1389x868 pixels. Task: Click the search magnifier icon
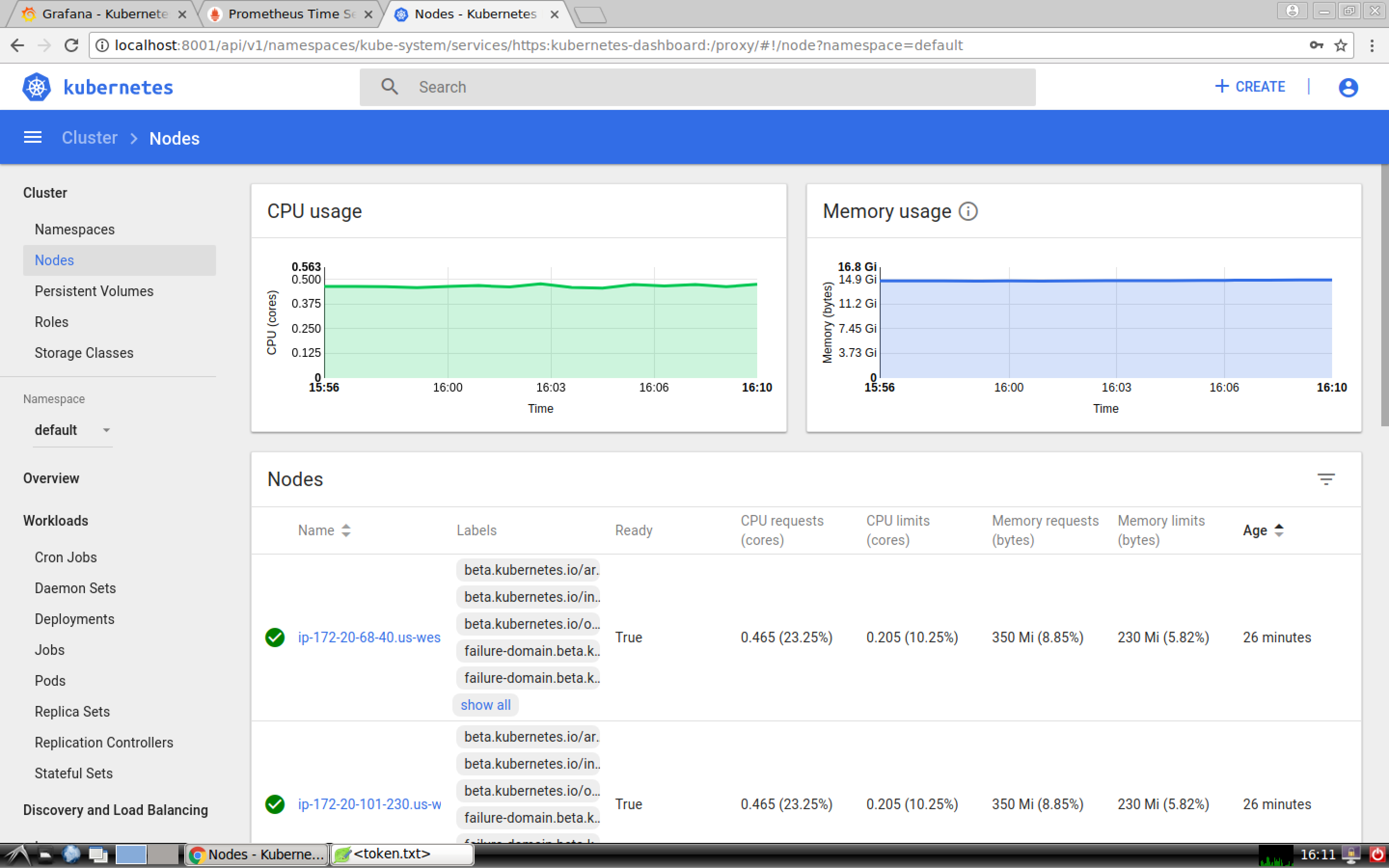point(390,87)
